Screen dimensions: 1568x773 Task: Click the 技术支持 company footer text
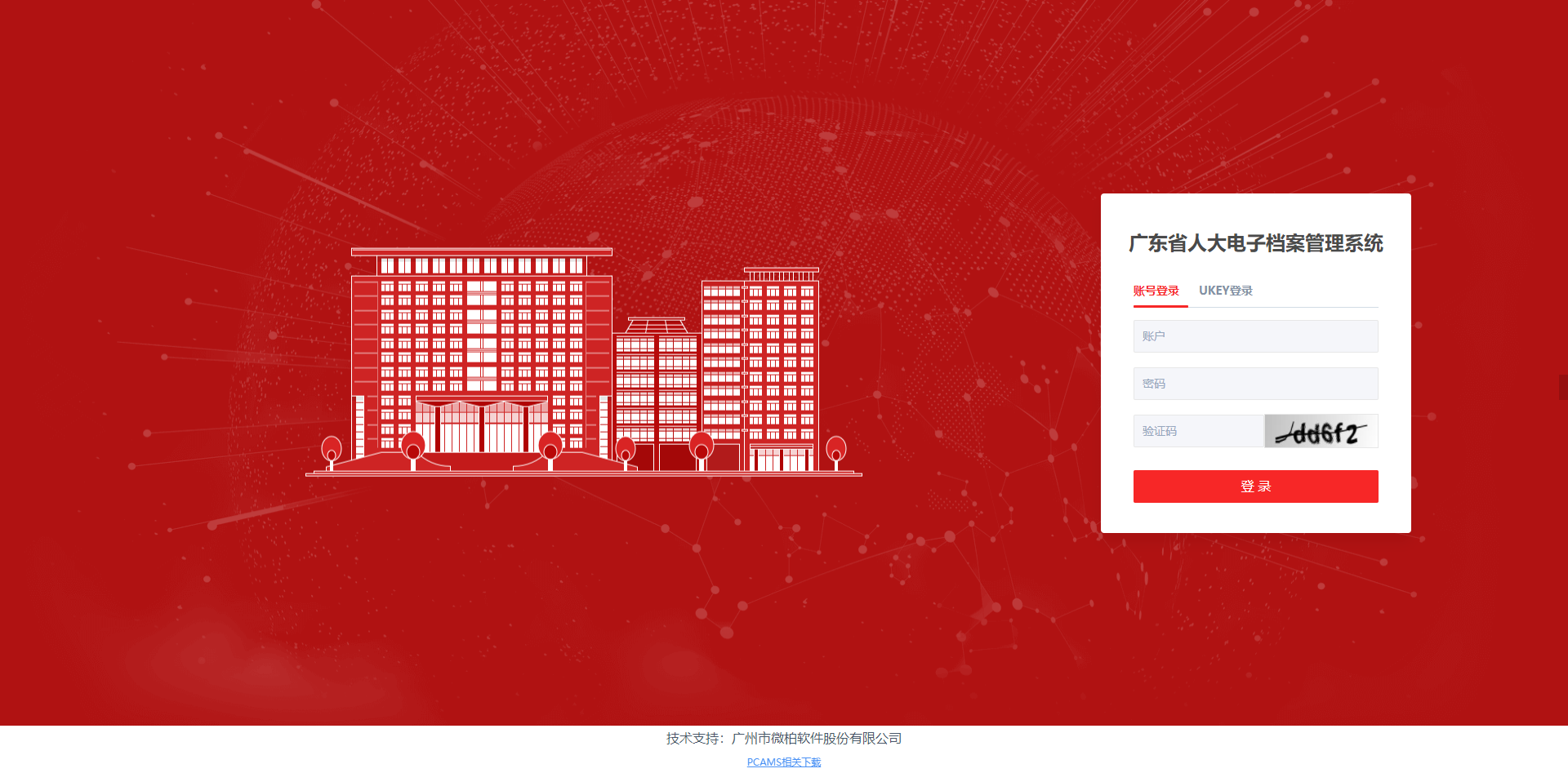[783, 738]
